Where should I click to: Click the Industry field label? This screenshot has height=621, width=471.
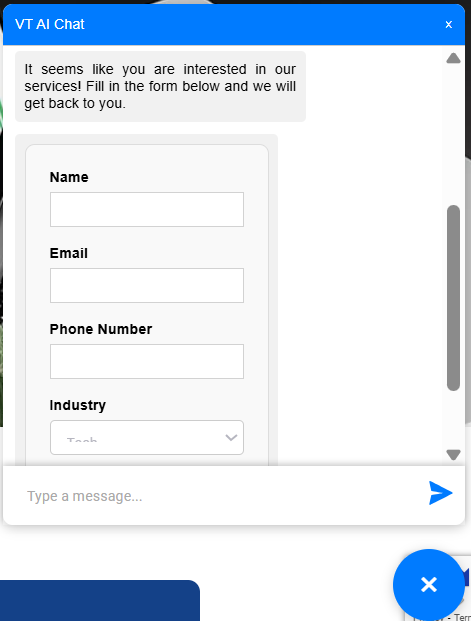coord(78,405)
